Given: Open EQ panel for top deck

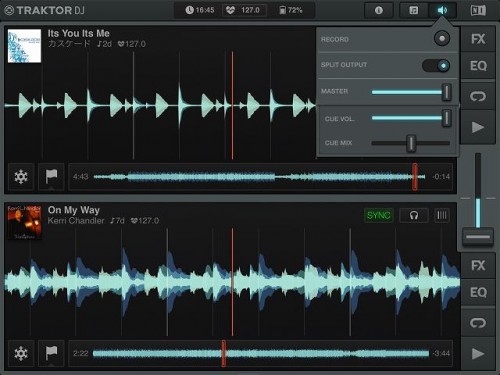Looking at the screenshot, I should pyautogui.click(x=478, y=66).
